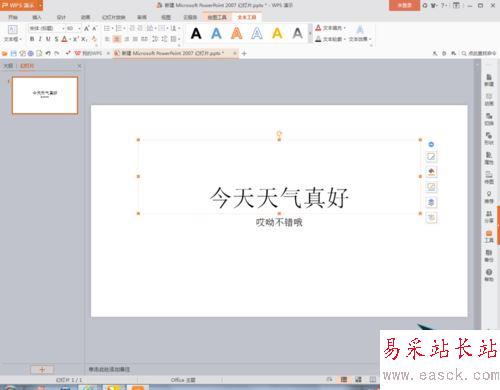
Task: Click the undo icon
Action: [48, 53]
